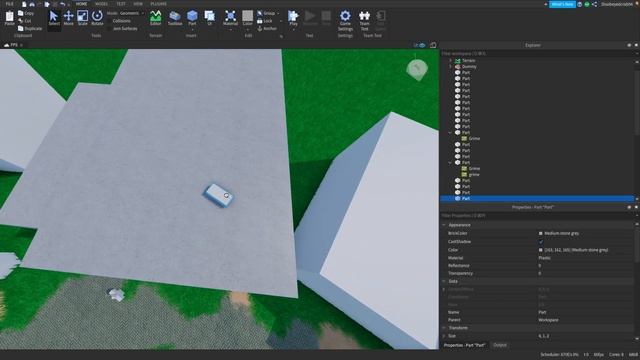640x360 pixels.
Task: Toggle the Join Surfaces checkbox
Action: point(109,29)
